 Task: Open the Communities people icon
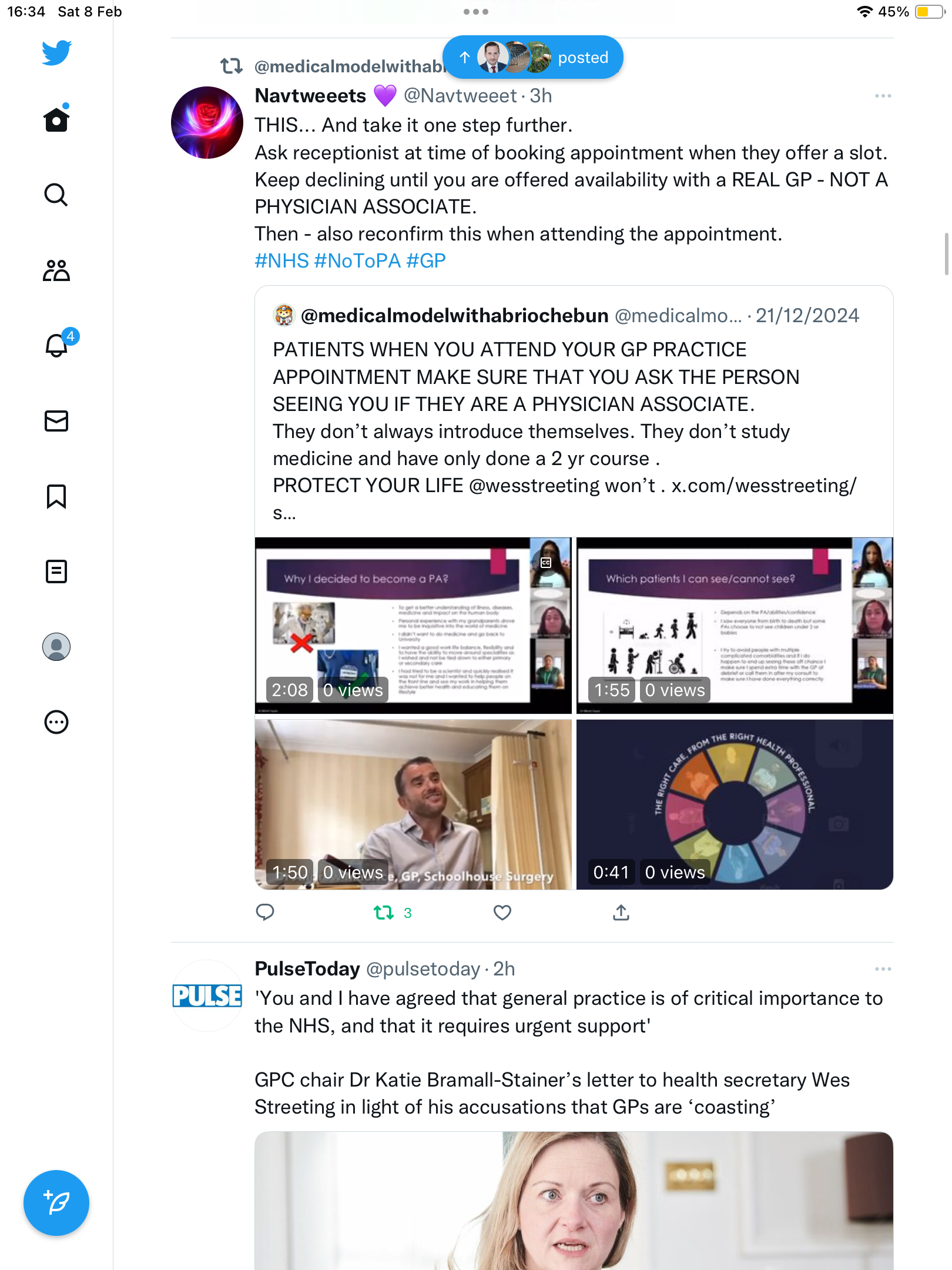56,270
